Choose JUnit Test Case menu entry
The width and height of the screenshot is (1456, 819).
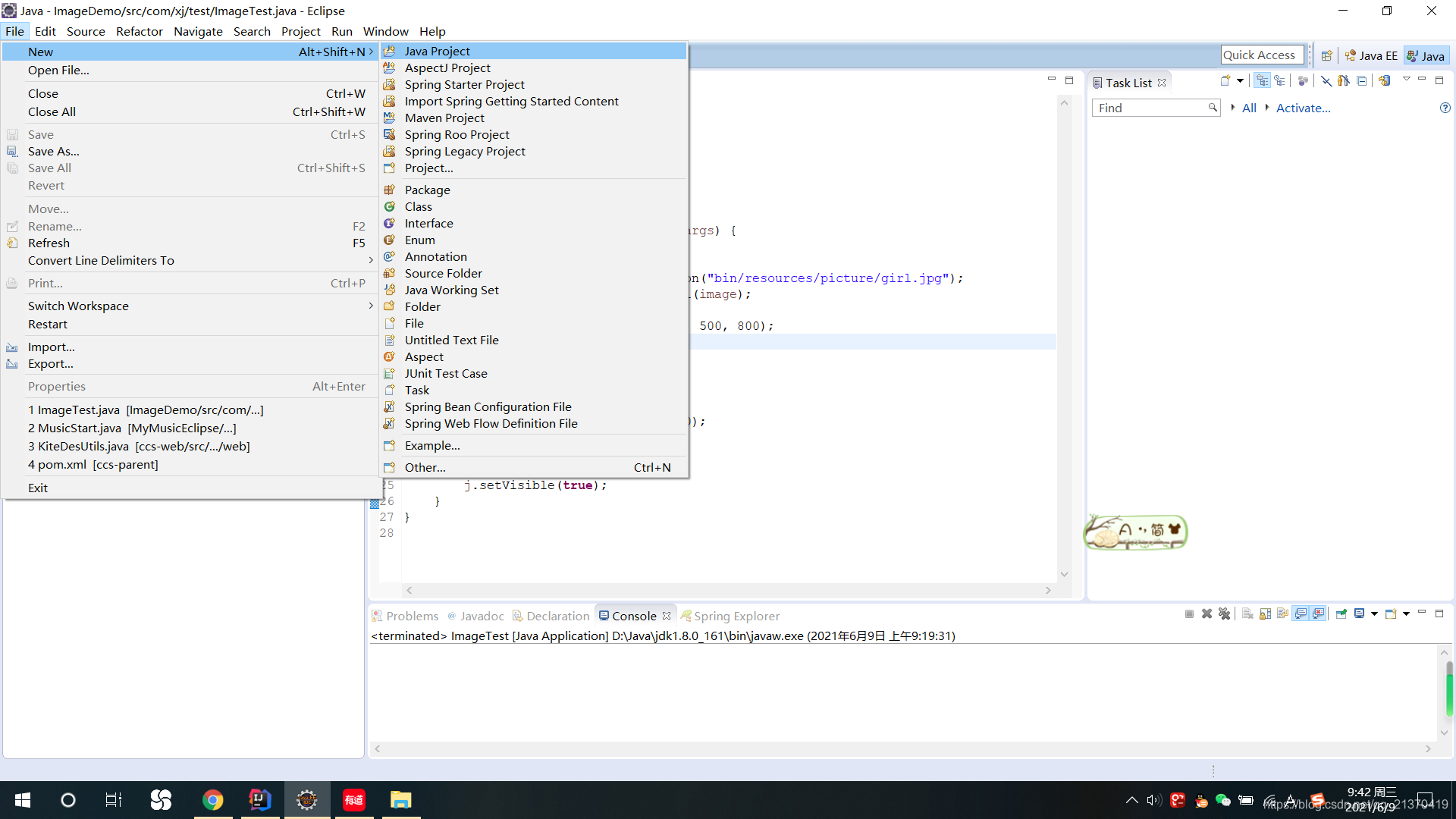click(x=446, y=373)
